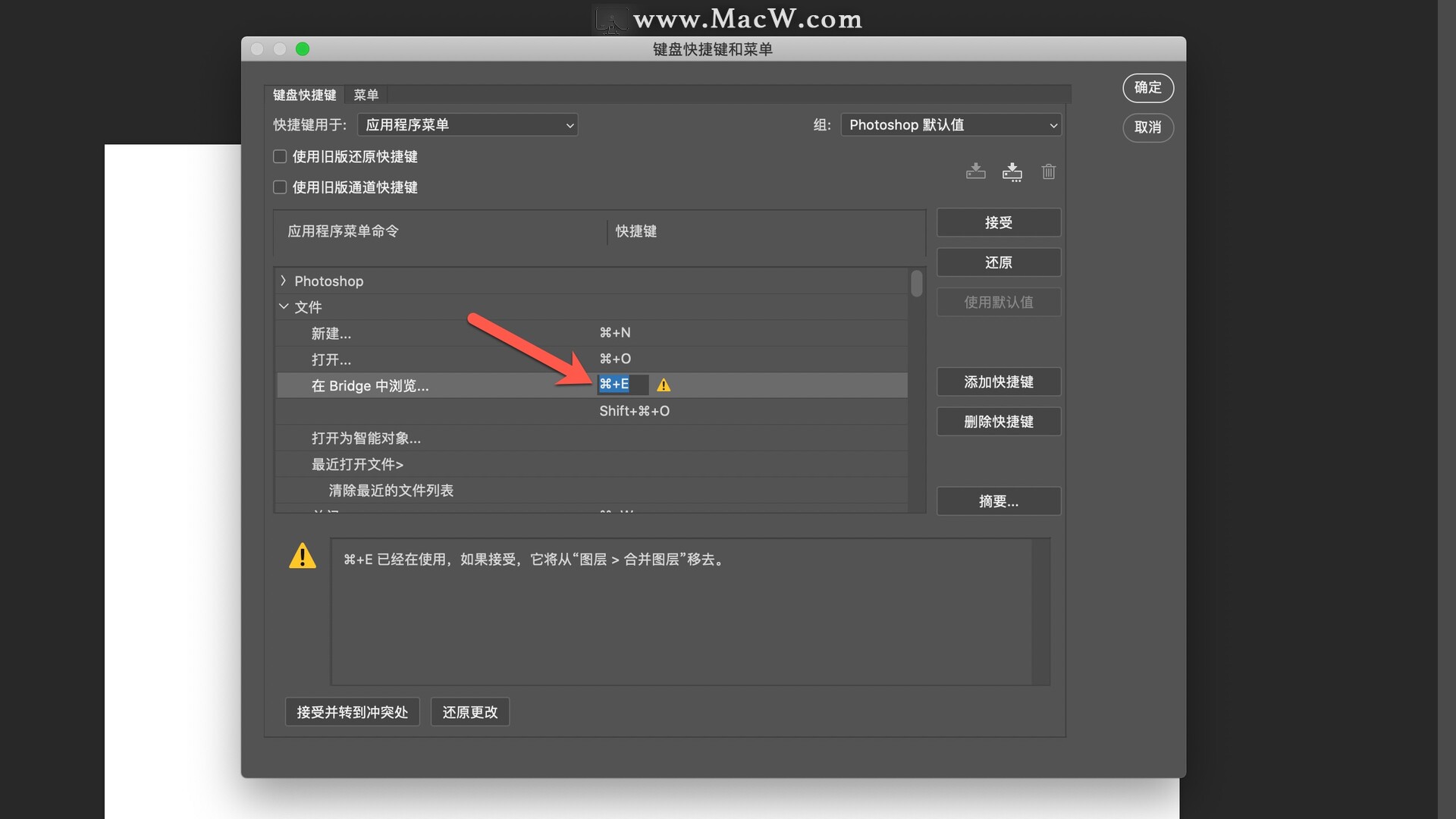The width and height of the screenshot is (1456, 819).
Task: Click the delete shortcut set icon
Action: point(1047,171)
